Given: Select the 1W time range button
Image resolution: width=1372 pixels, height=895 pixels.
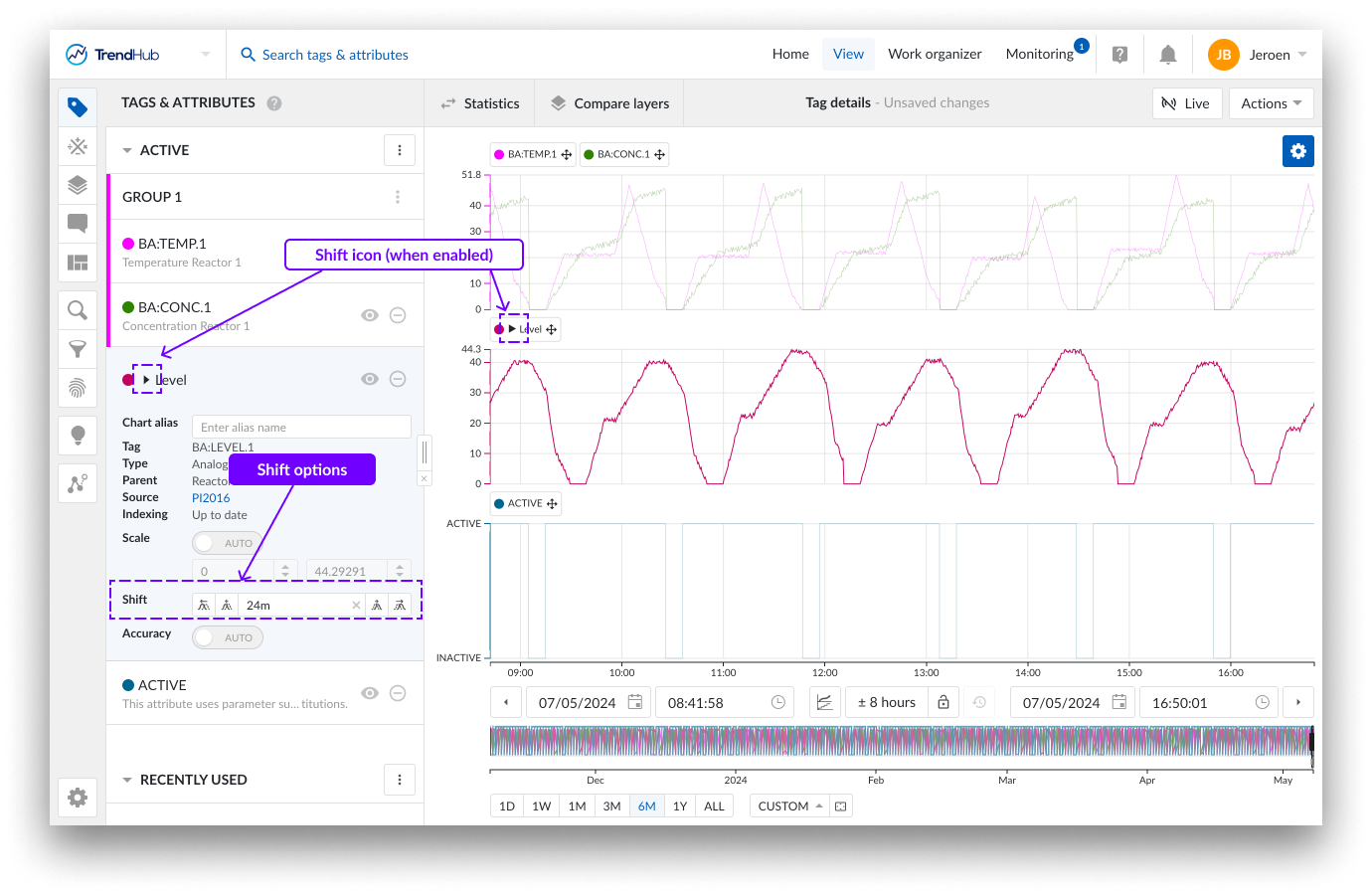Looking at the screenshot, I should coord(541,806).
